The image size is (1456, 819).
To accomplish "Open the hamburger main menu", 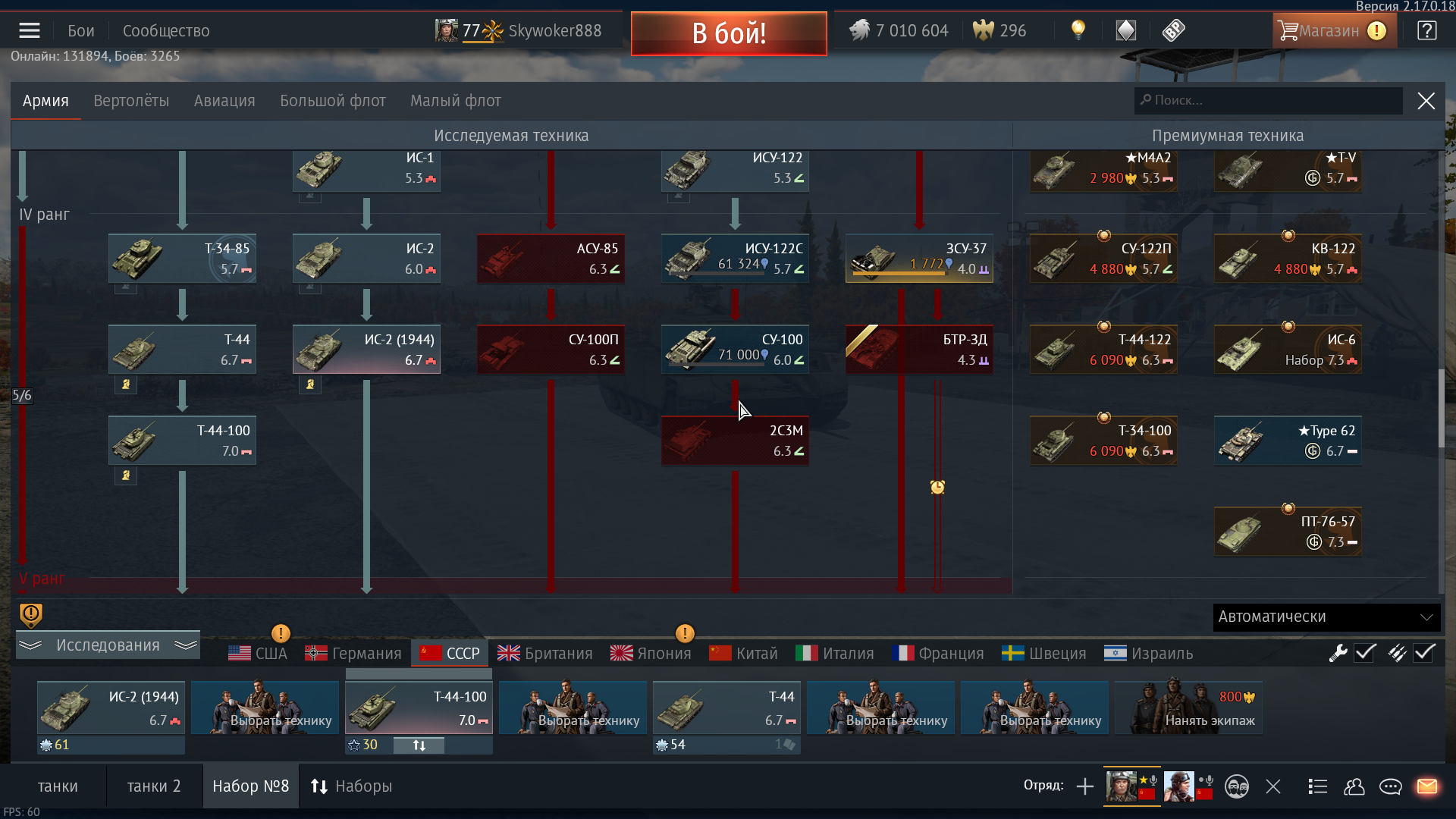I will 30,31.
